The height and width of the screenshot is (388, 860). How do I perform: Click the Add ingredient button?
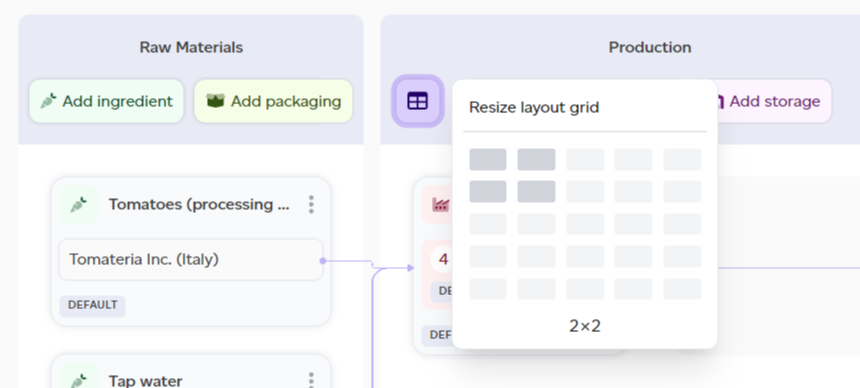[x=106, y=101]
